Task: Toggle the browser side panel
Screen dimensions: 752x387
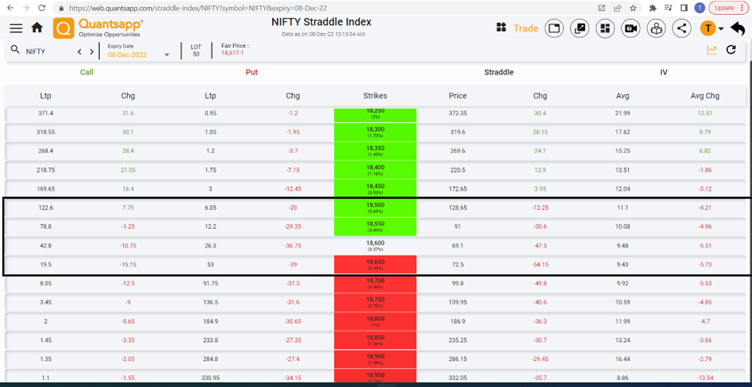Action: coord(684,8)
